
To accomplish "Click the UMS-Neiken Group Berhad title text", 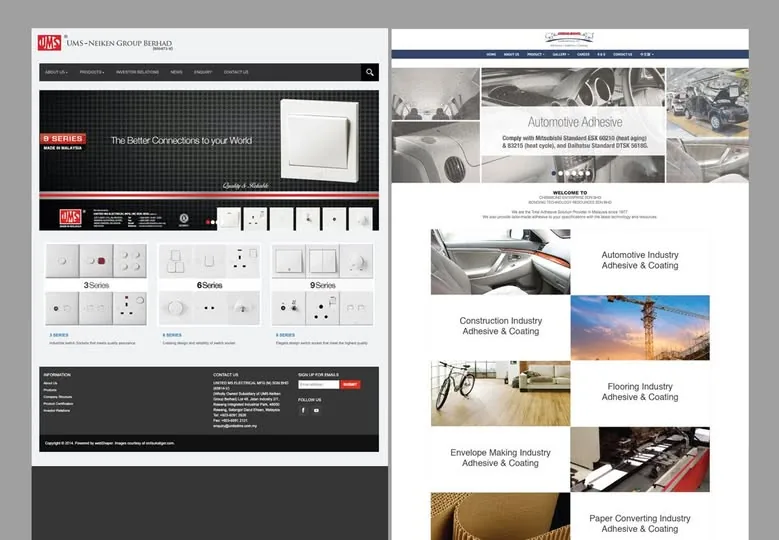I will (x=119, y=43).
